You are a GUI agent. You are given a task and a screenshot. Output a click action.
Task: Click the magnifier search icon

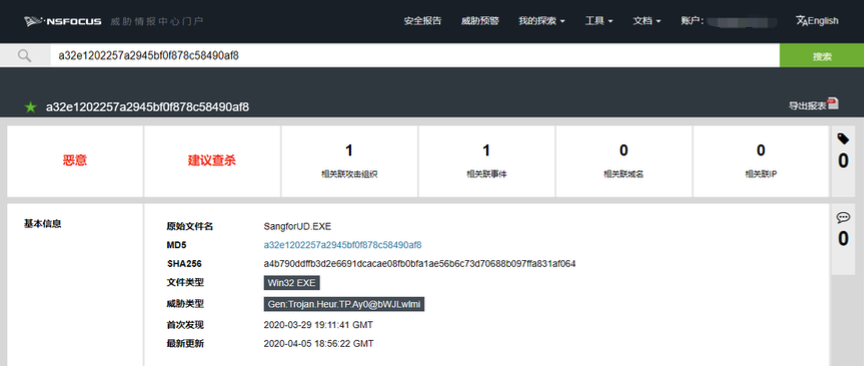pyautogui.click(x=24, y=56)
